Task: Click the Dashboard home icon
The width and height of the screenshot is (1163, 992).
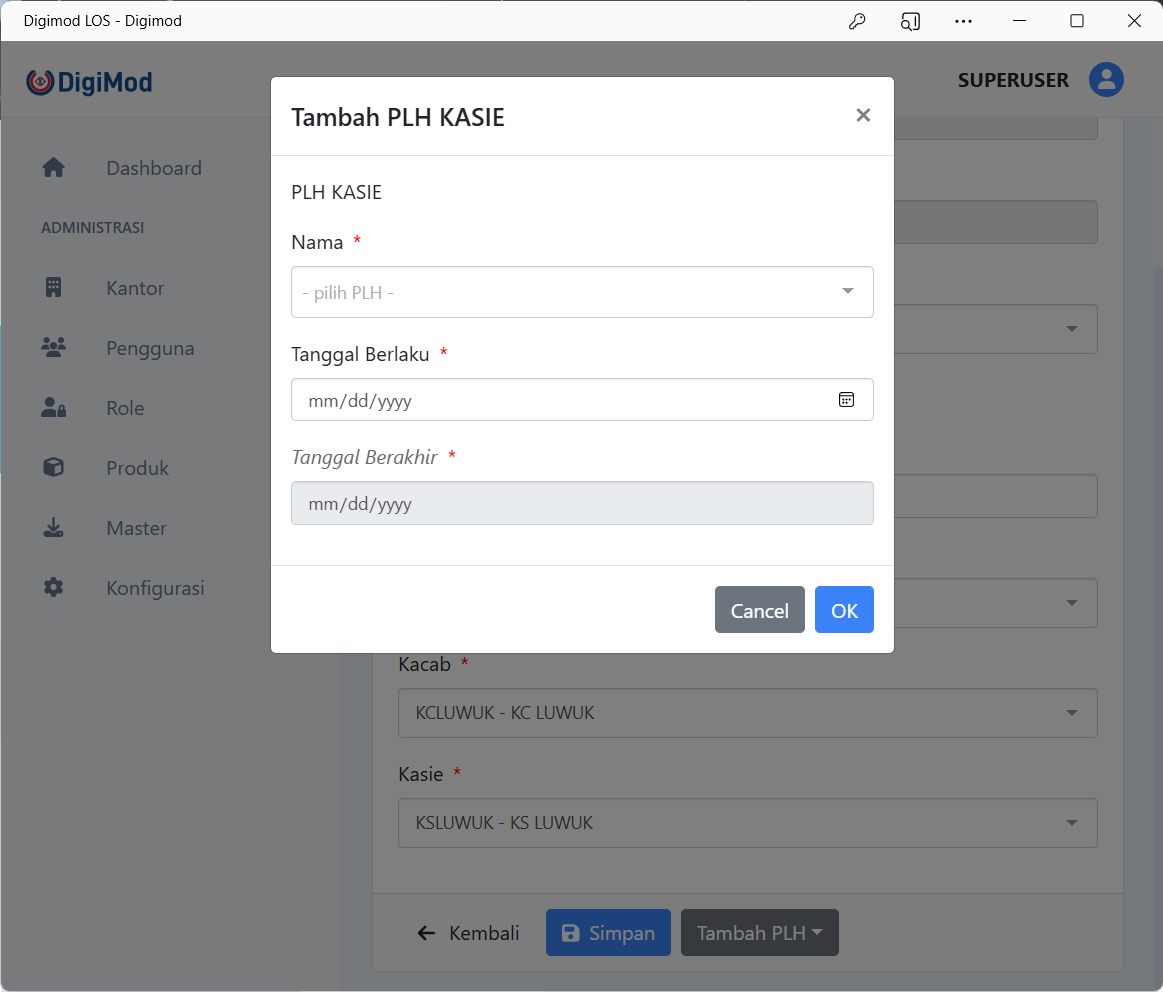Action: tap(53, 168)
